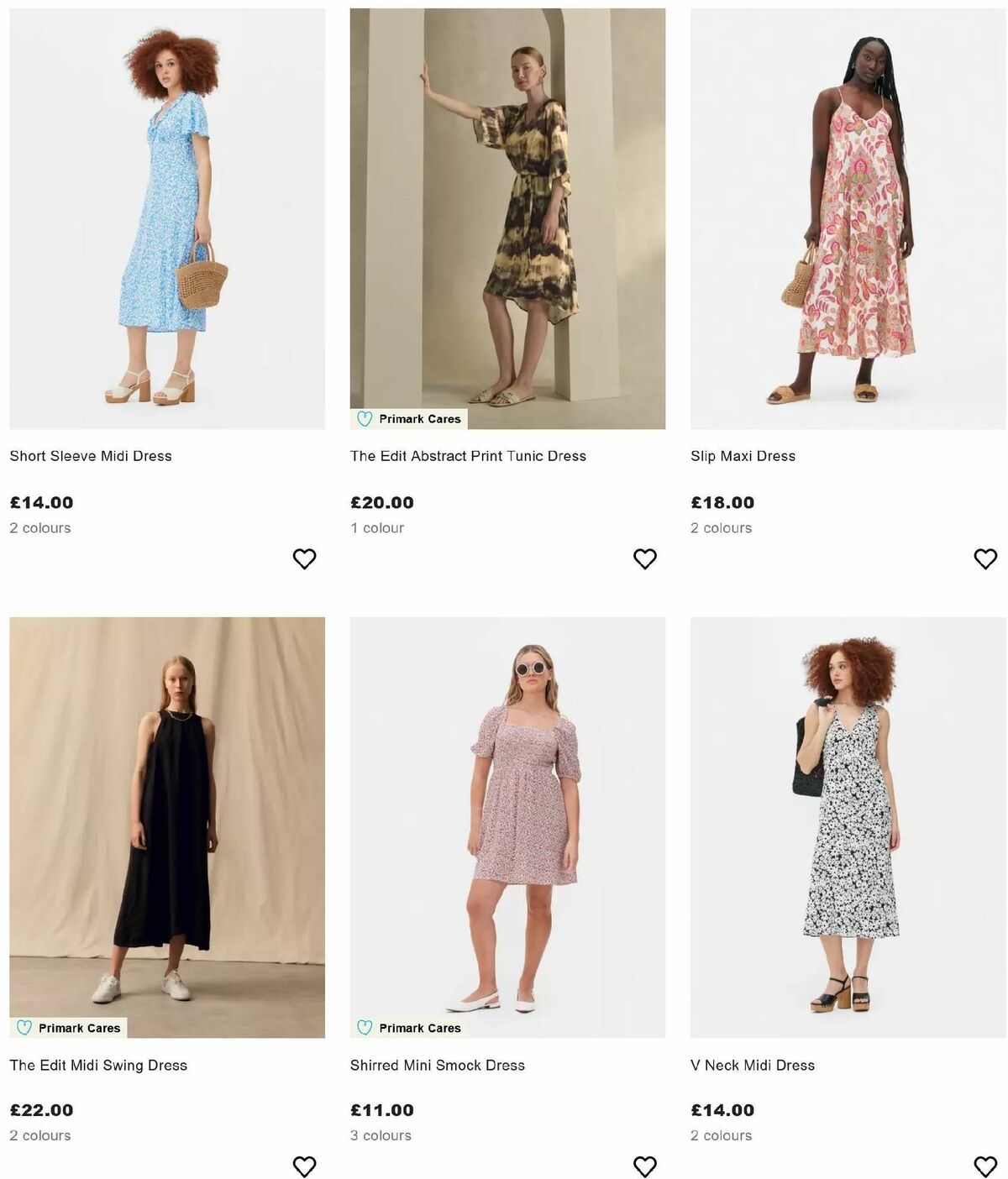Open the Shirred Mini Smock Dress listing

(x=438, y=1064)
